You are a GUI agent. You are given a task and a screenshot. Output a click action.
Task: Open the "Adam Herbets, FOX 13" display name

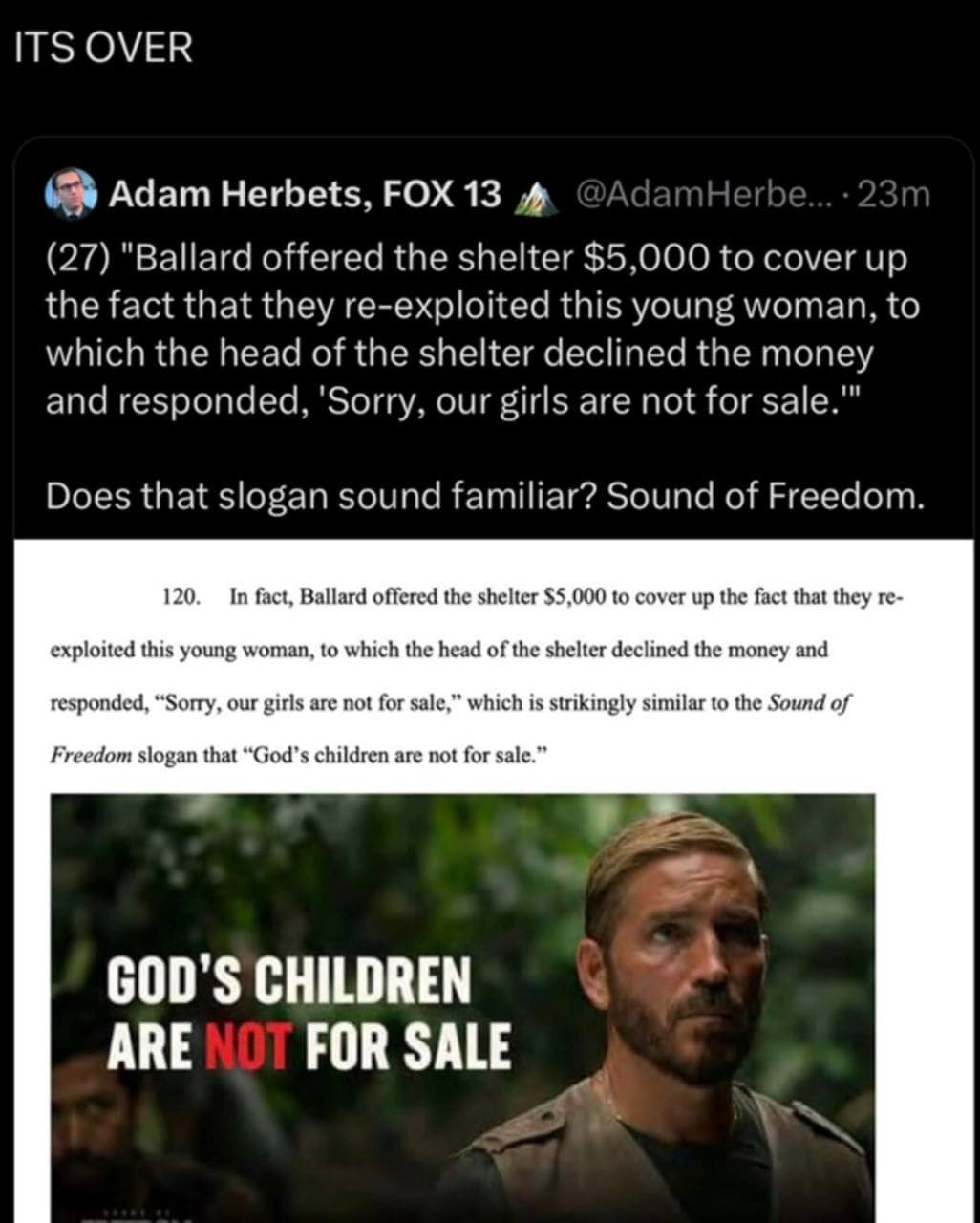pyautogui.click(x=304, y=195)
